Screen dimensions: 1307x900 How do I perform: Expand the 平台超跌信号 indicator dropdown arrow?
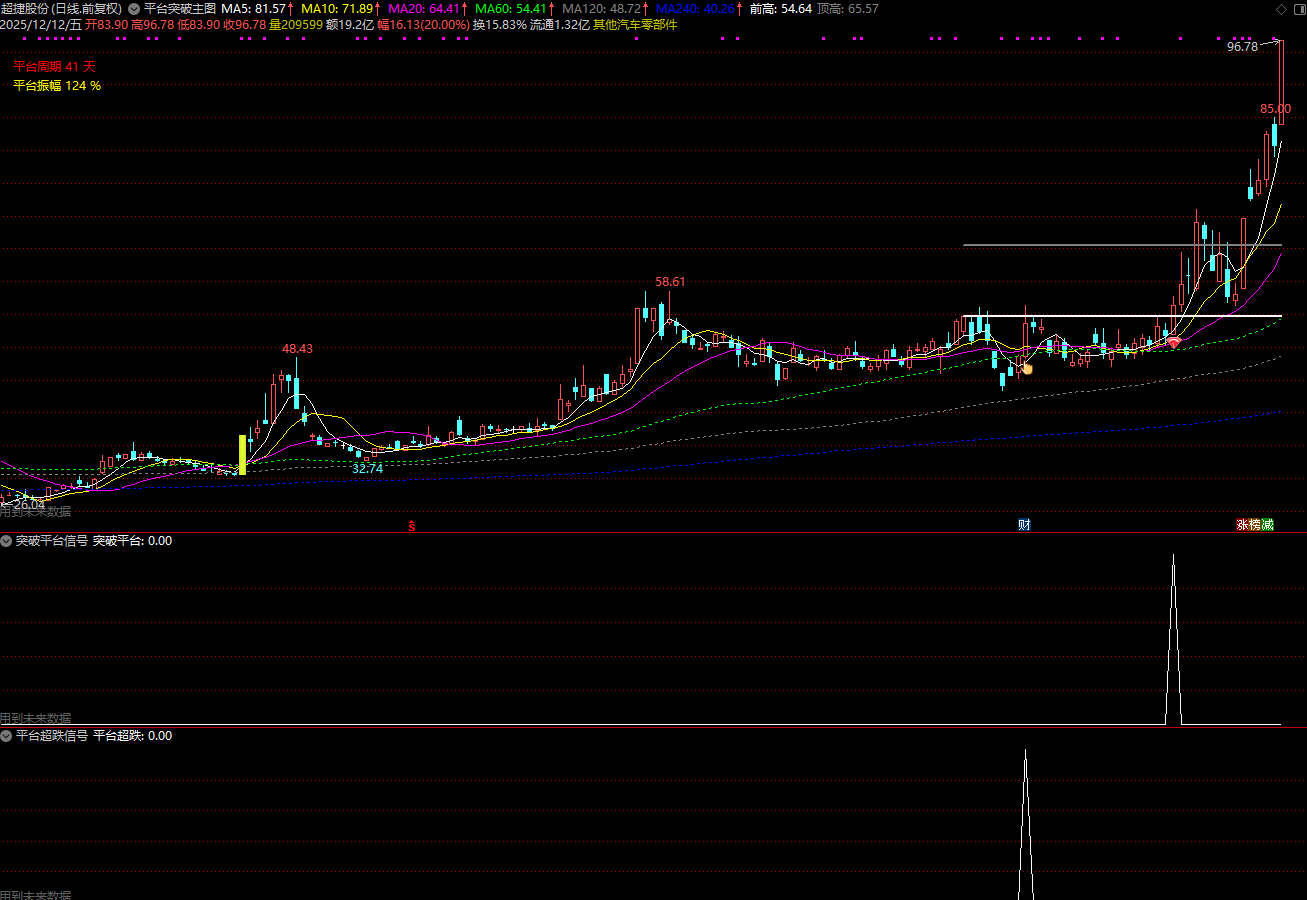[7, 736]
